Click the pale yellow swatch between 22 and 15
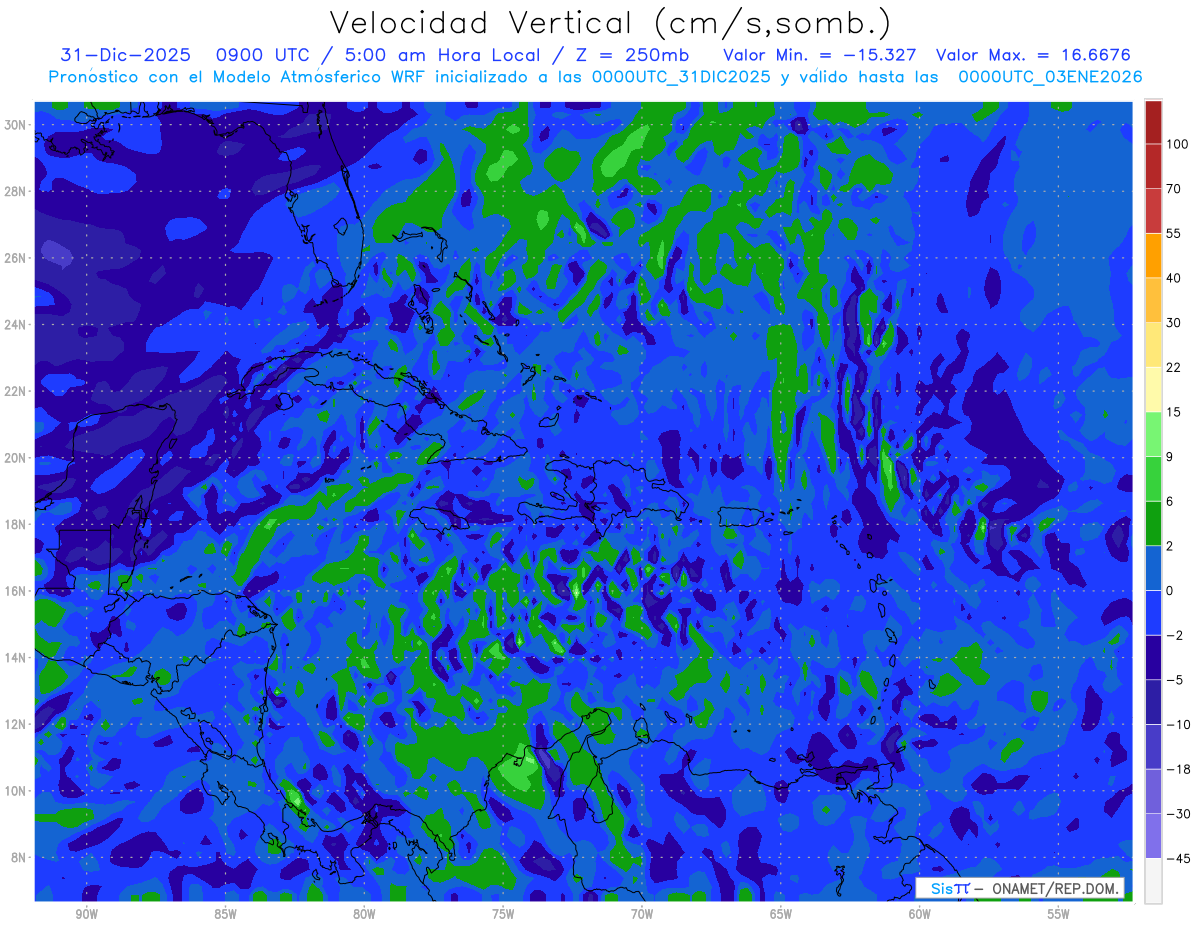 pos(1153,389)
